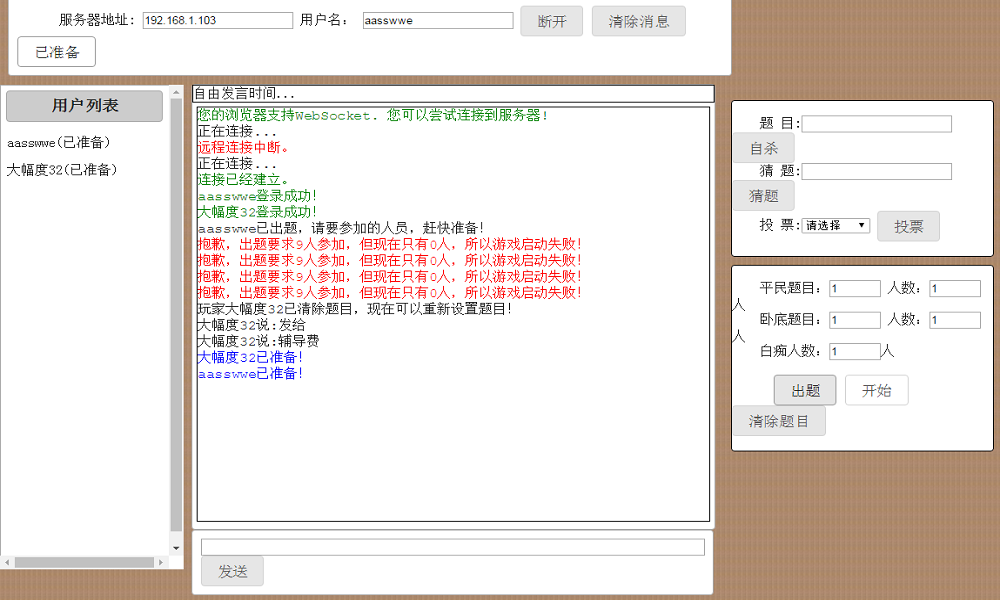Click the 用户列表 header button
The image size is (1000, 600).
[85, 106]
